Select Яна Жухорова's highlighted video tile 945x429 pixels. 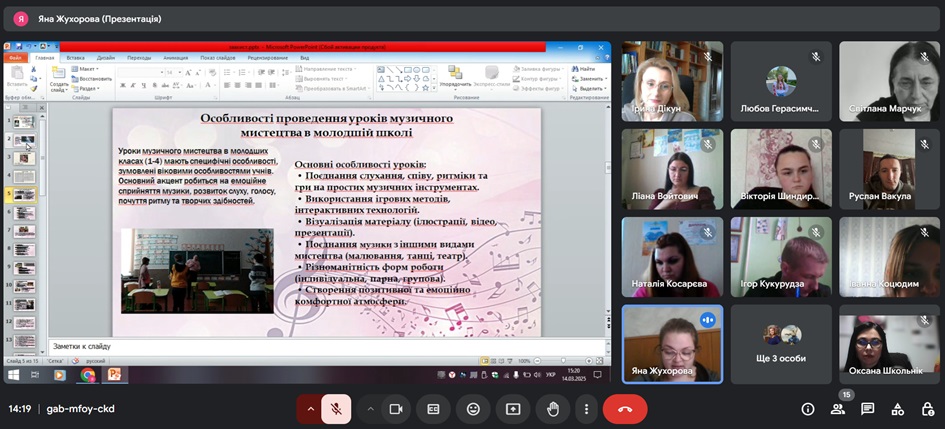672,344
